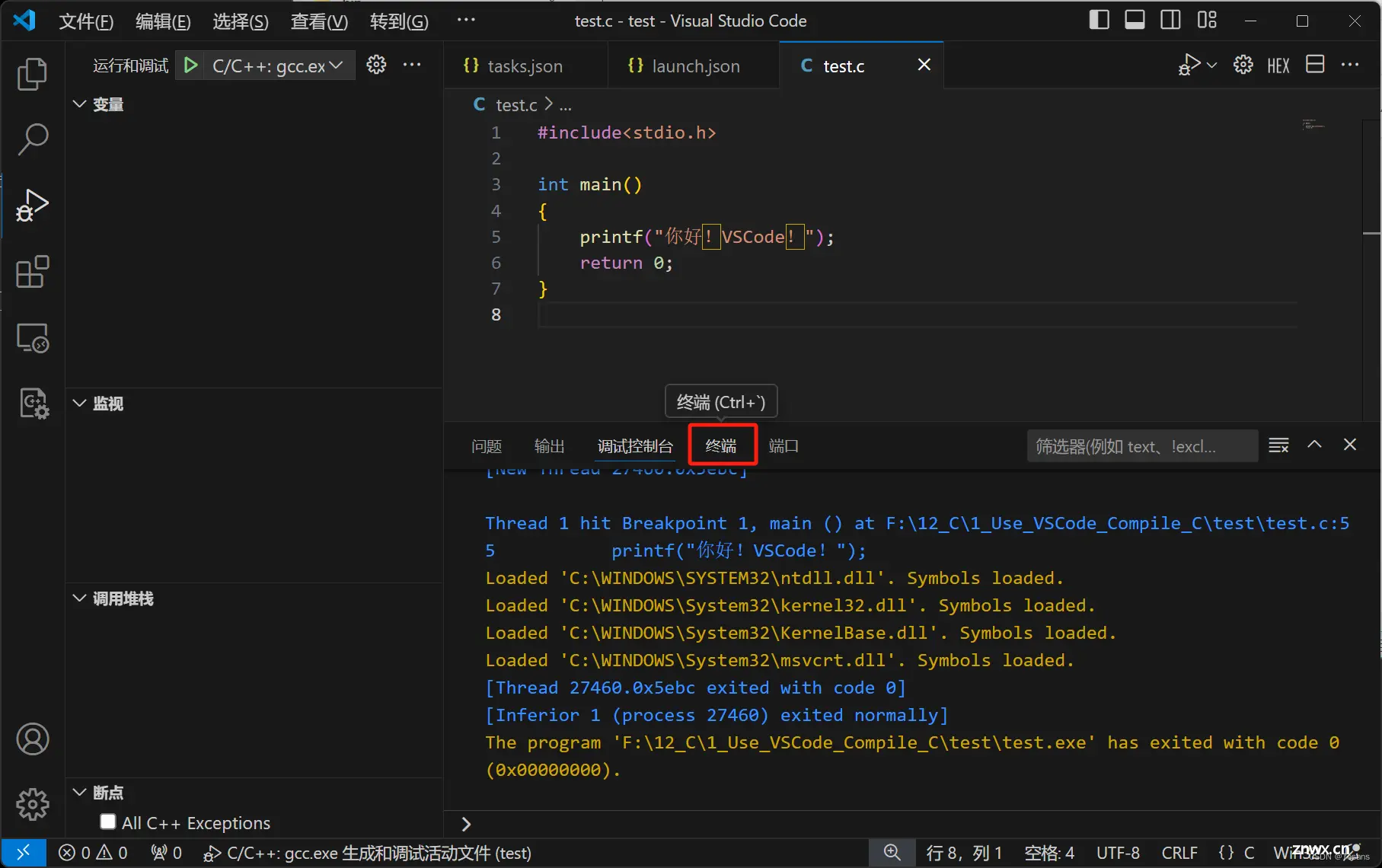Open the file settings sidebar icon
The image size is (1382, 868).
click(34, 404)
